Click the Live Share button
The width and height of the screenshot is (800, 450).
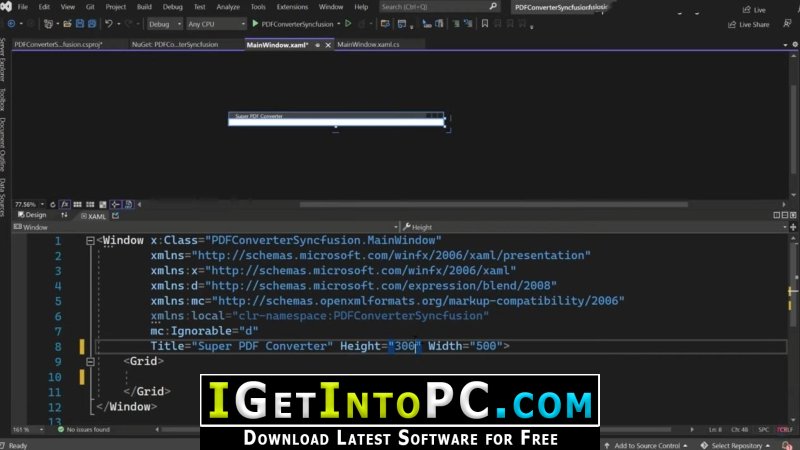[x=748, y=24]
